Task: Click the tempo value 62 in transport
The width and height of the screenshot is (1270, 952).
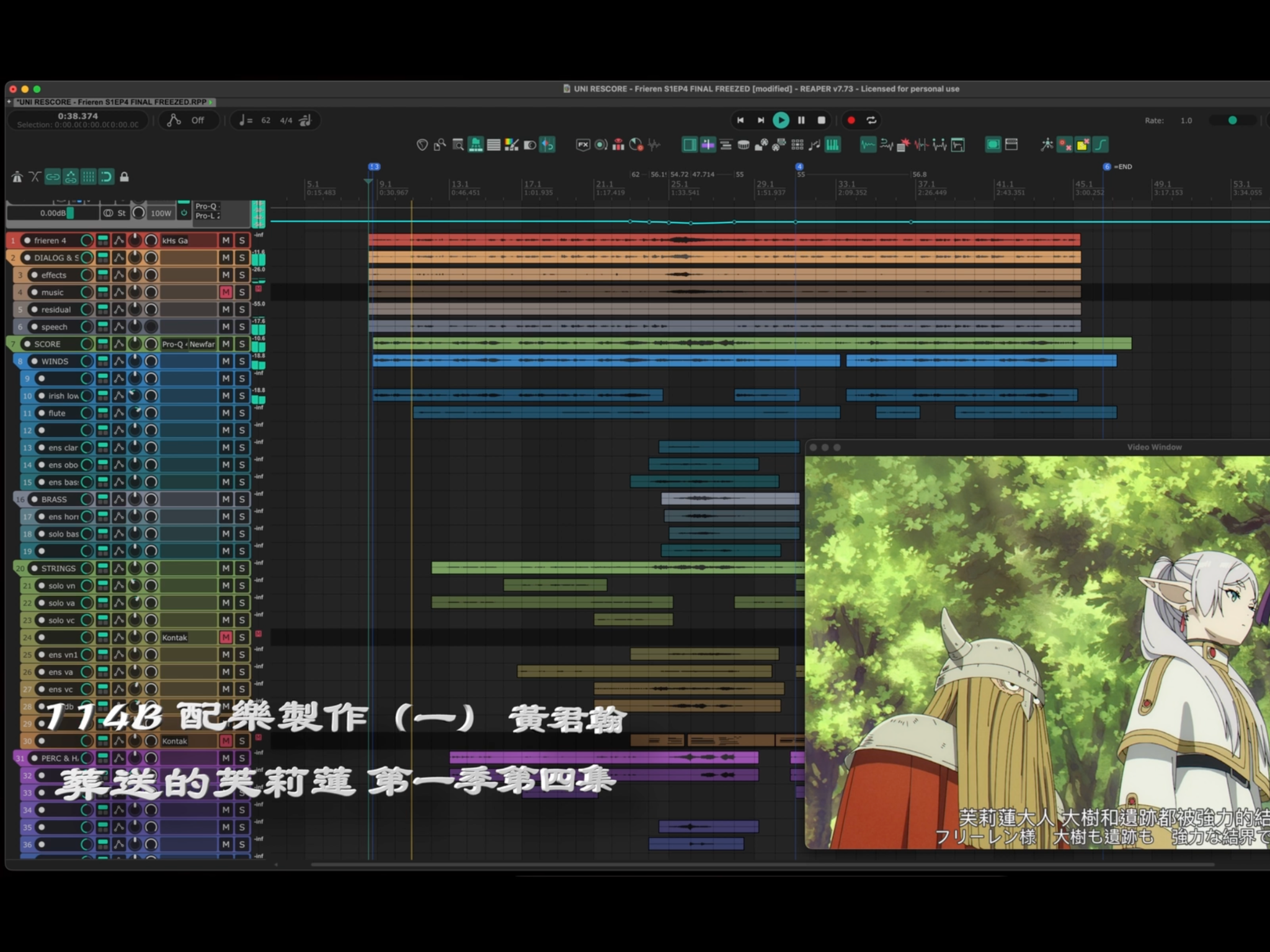Action: tap(265, 120)
